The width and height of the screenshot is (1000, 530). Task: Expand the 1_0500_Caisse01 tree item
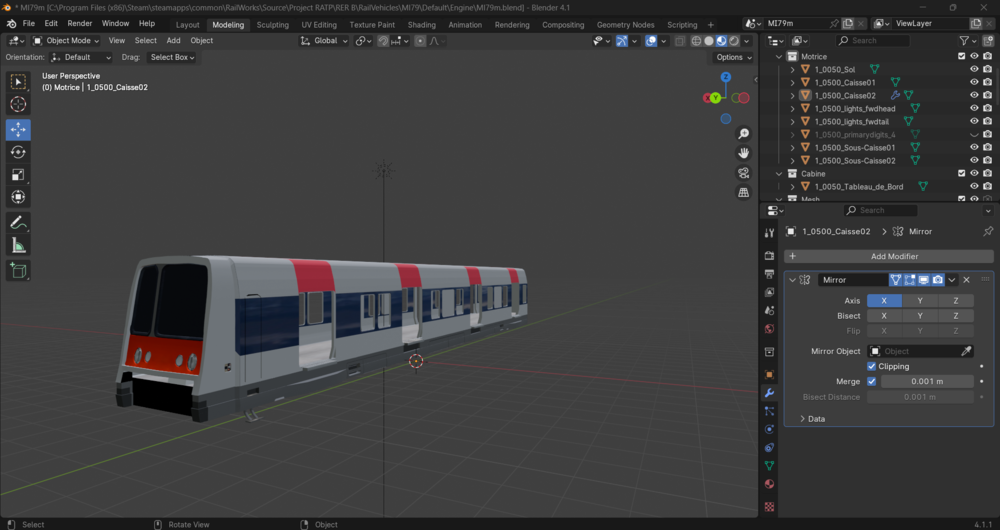(793, 82)
